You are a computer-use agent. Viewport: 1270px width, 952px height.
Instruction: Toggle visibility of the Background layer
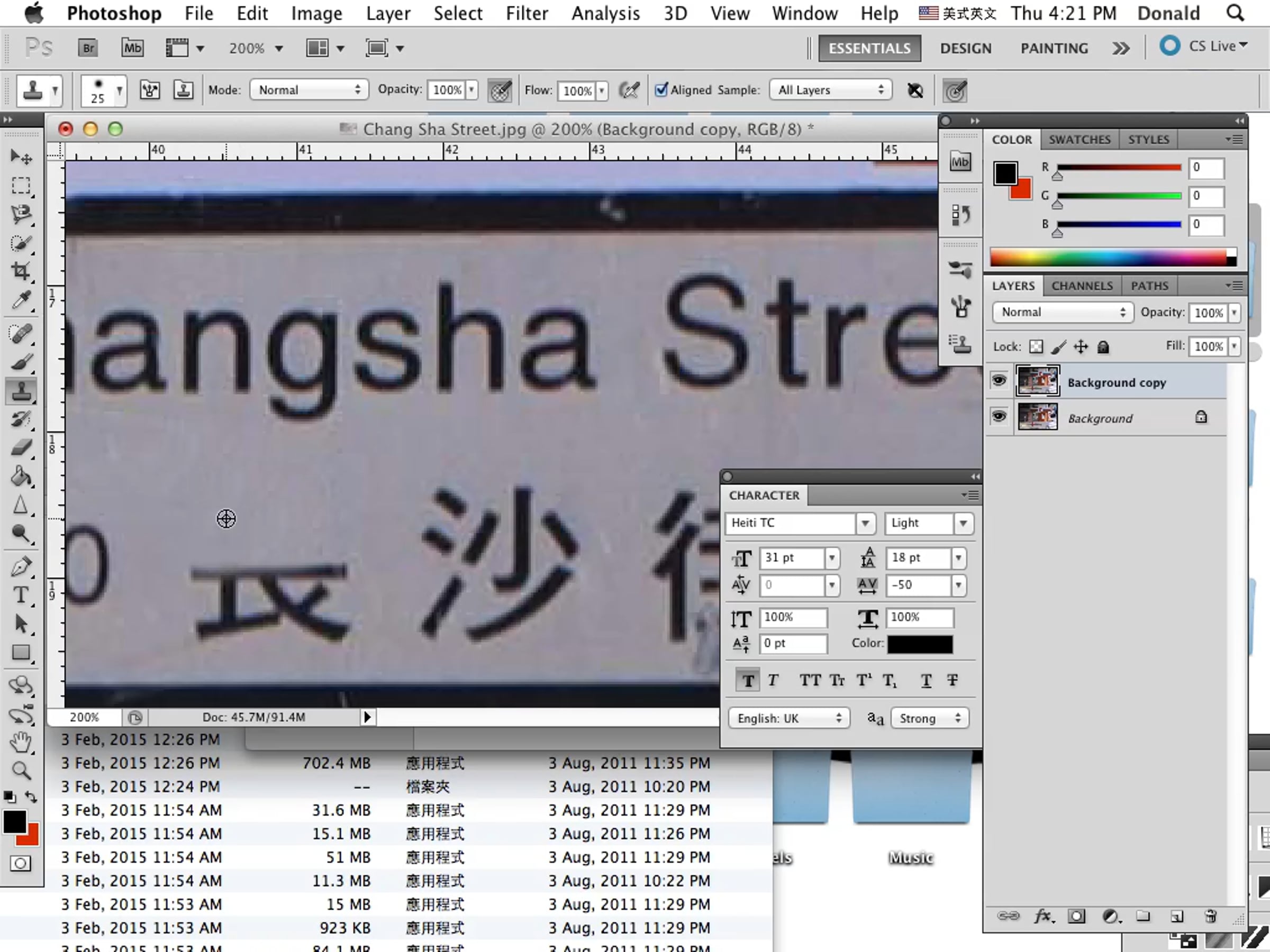[x=999, y=417]
